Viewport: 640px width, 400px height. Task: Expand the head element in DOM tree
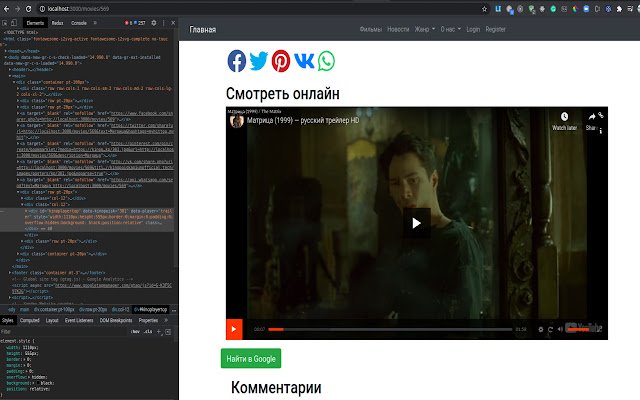coord(6,51)
